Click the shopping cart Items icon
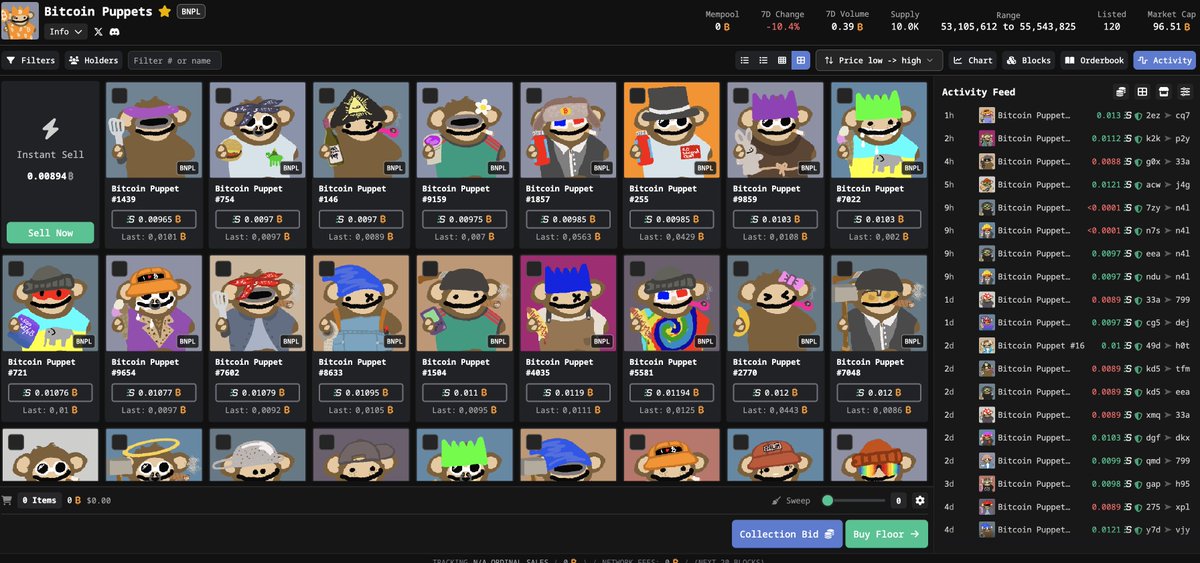Viewport: 1200px width, 563px height. (x=7, y=500)
